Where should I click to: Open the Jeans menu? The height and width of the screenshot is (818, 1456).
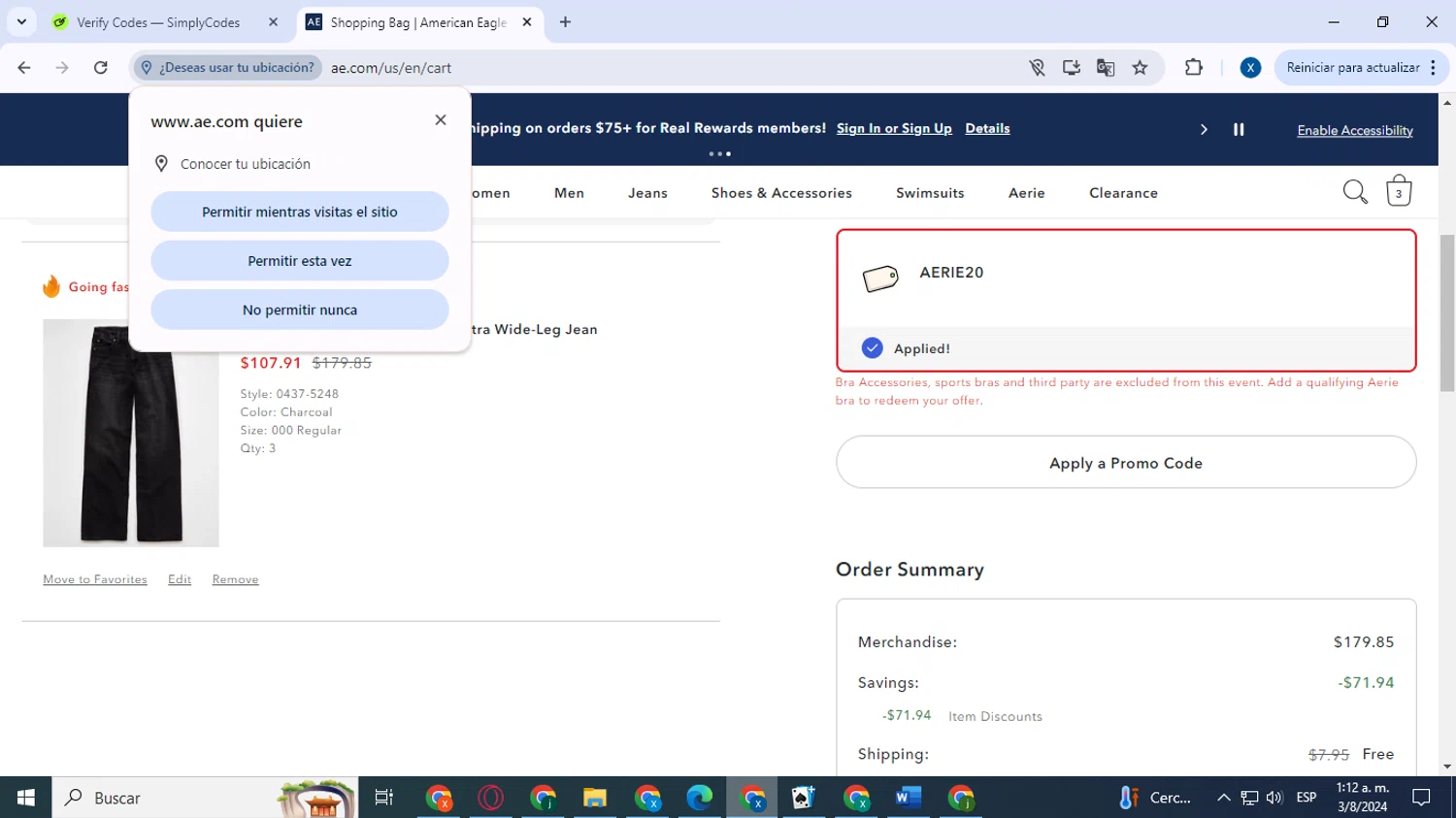coord(647,193)
